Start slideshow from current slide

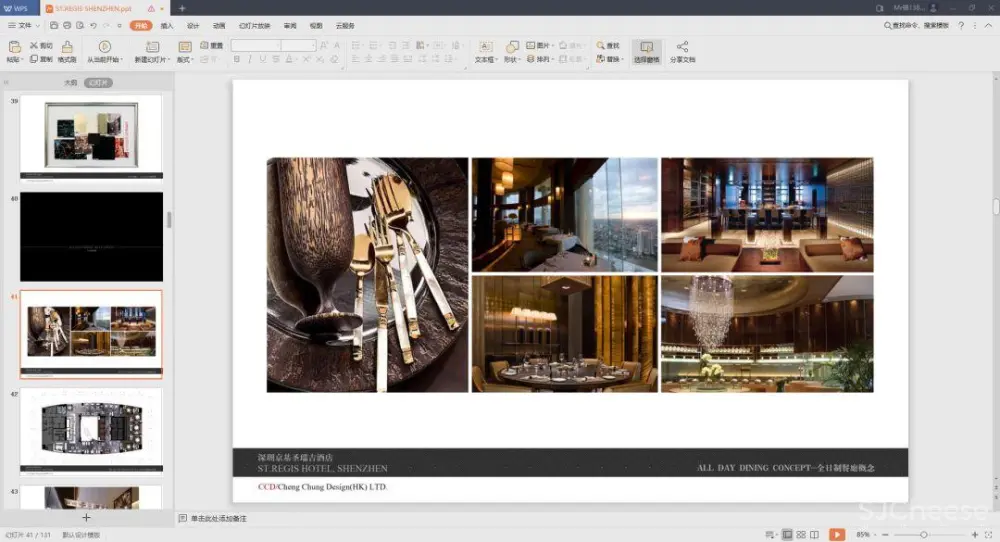coord(105,47)
